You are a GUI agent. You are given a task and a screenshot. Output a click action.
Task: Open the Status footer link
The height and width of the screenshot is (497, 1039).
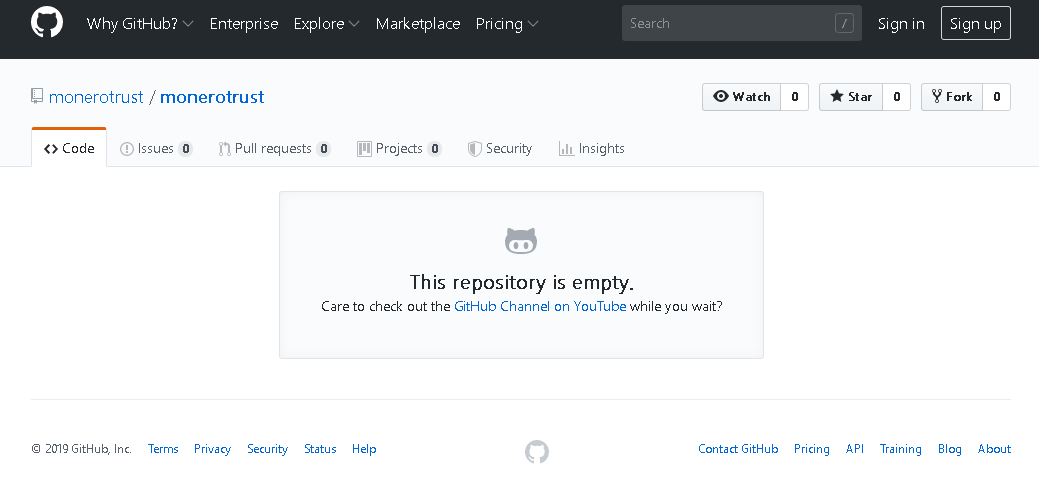point(320,449)
